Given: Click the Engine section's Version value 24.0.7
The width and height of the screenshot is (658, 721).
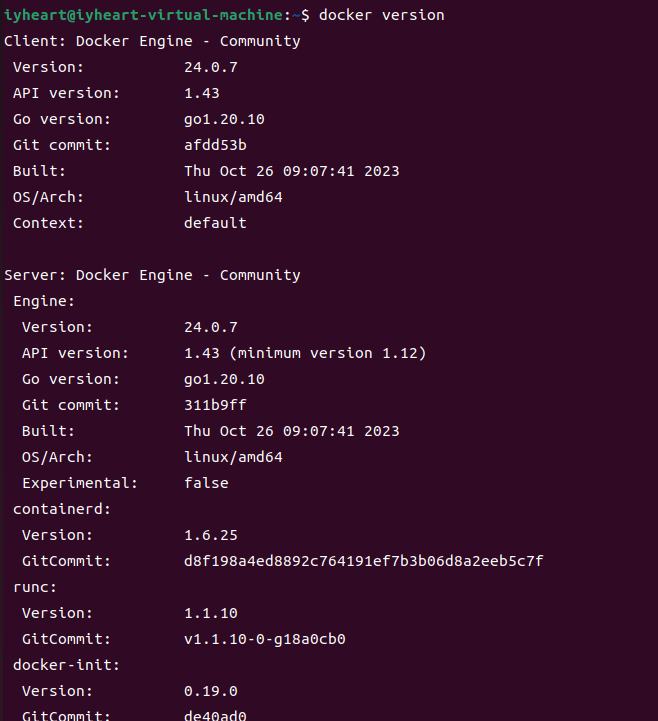Looking at the screenshot, I should [x=211, y=327].
